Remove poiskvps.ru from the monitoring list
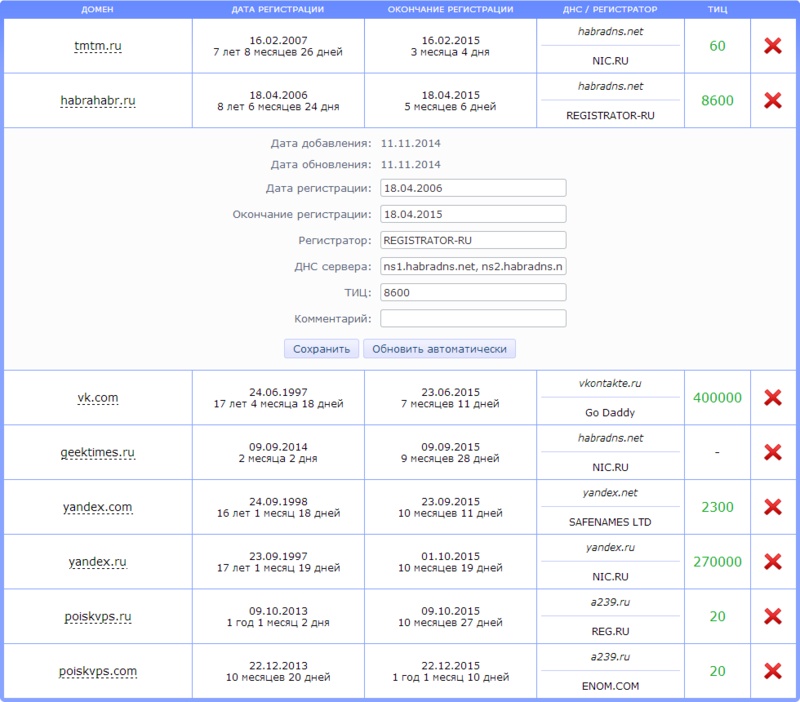Viewport: 800px width, 702px height. 775,616
